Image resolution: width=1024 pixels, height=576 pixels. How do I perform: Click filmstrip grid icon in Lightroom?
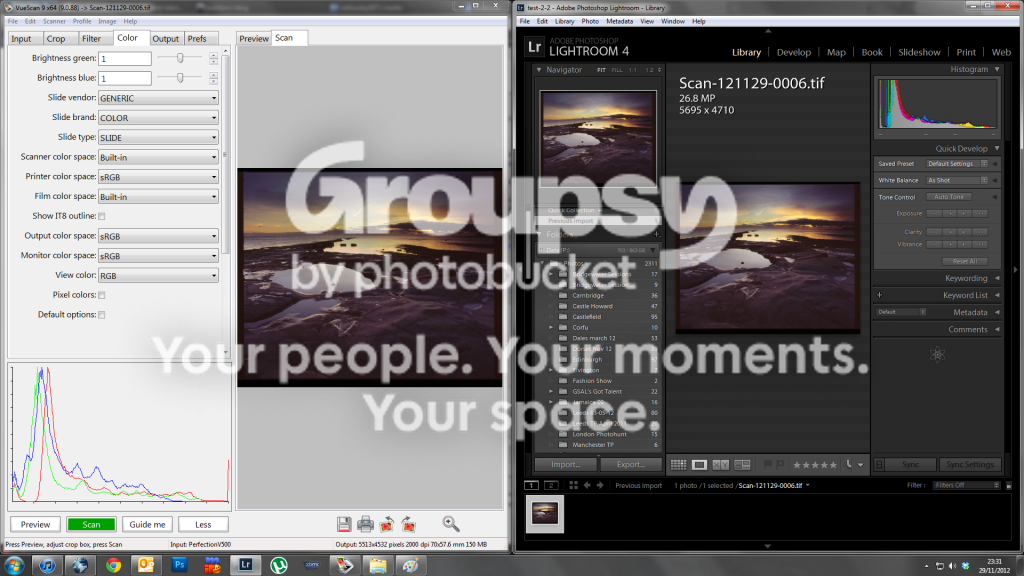[x=573, y=485]
